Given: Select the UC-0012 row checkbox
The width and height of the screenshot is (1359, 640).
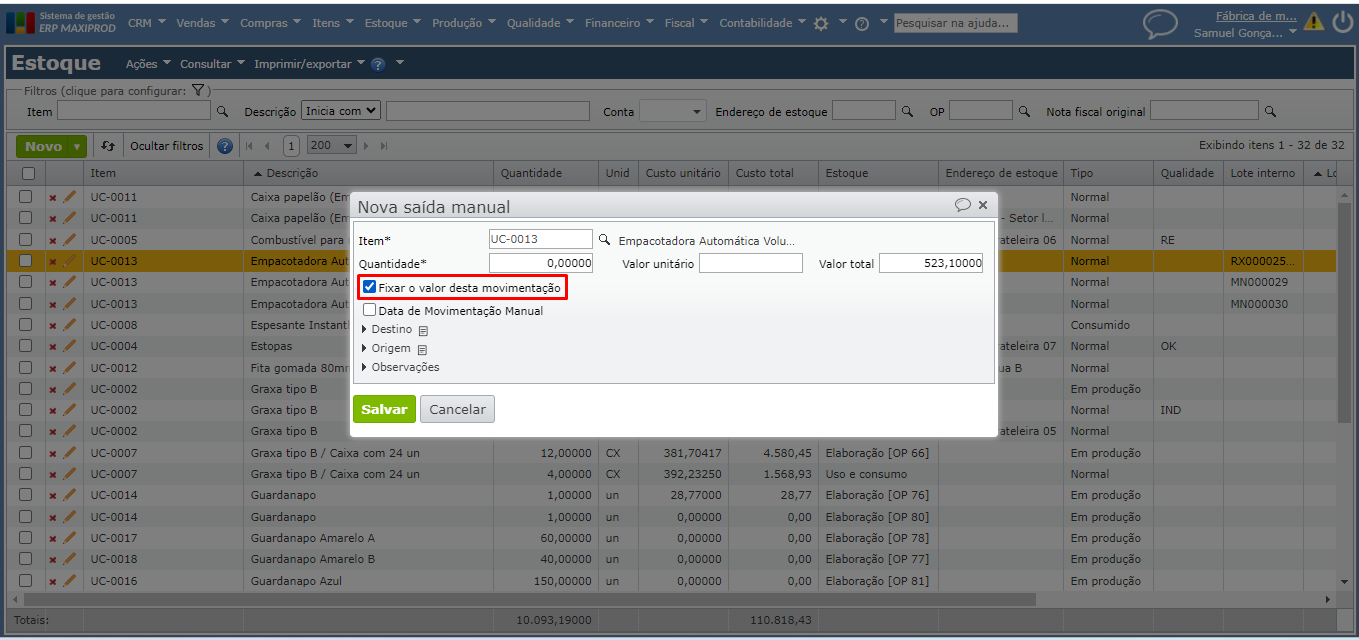Looking at the screenshot, I should (26, 367).
